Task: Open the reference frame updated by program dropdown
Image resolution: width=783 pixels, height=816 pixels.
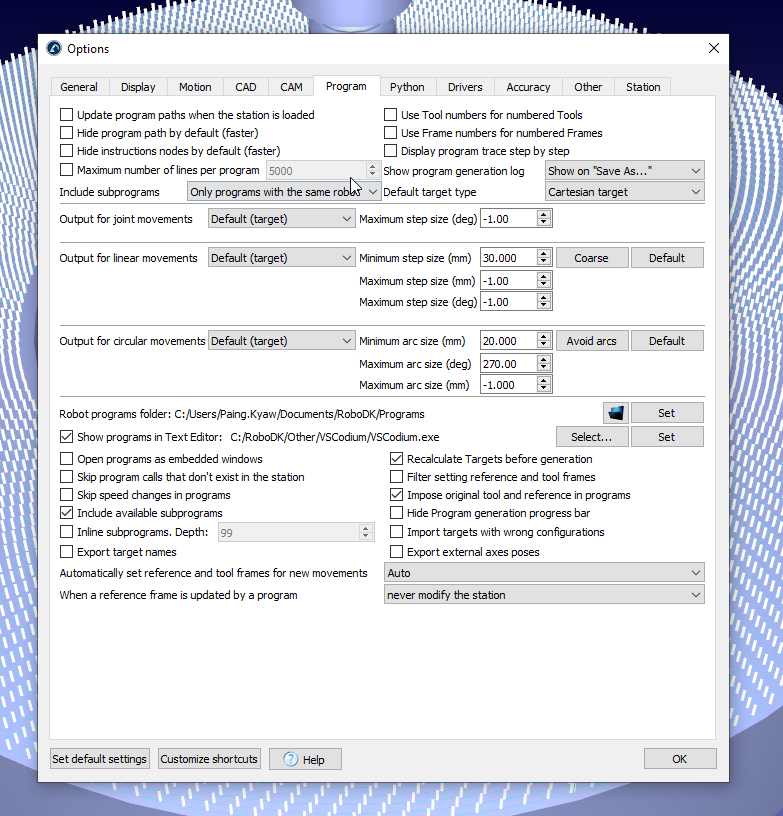Action: point(544,595)
